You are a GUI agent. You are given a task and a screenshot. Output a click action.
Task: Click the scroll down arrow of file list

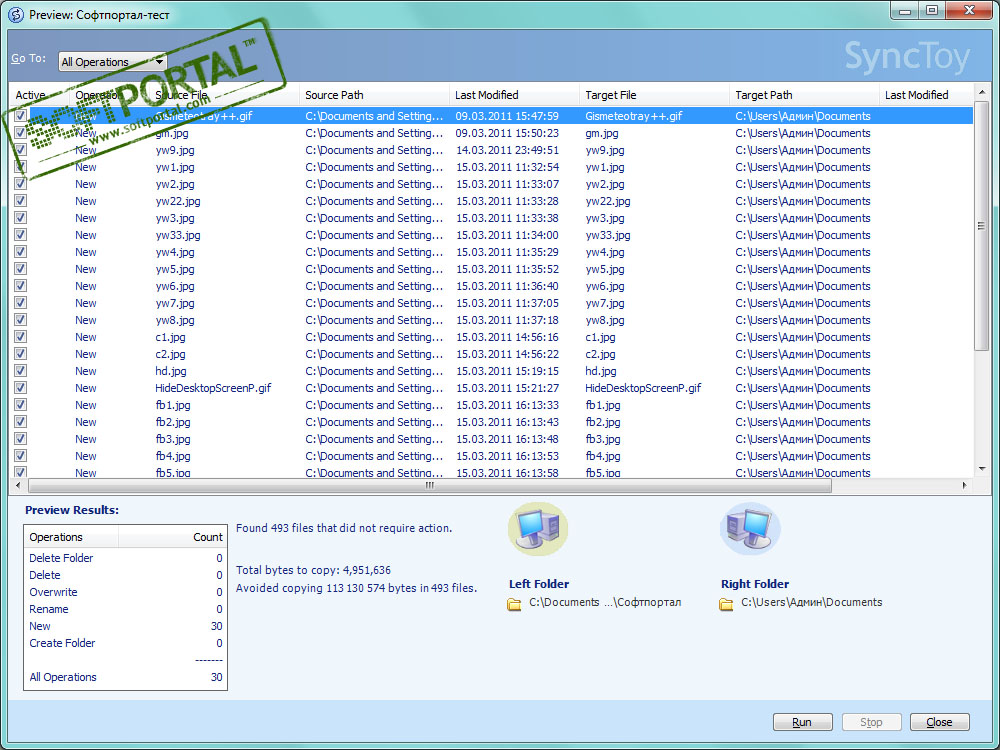(x=981, y=469)
